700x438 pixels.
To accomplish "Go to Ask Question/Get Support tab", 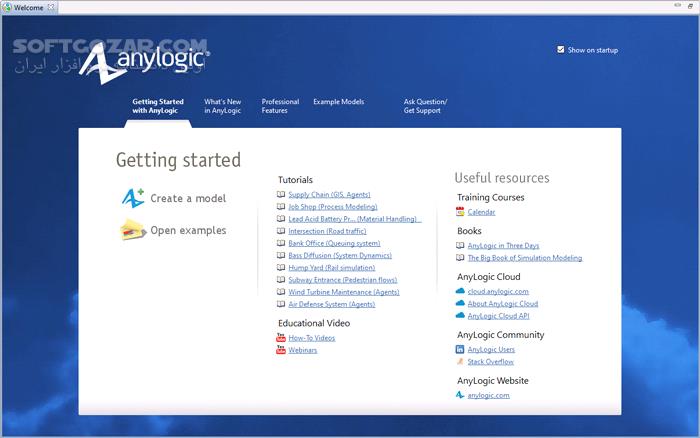I will (425, 106).
